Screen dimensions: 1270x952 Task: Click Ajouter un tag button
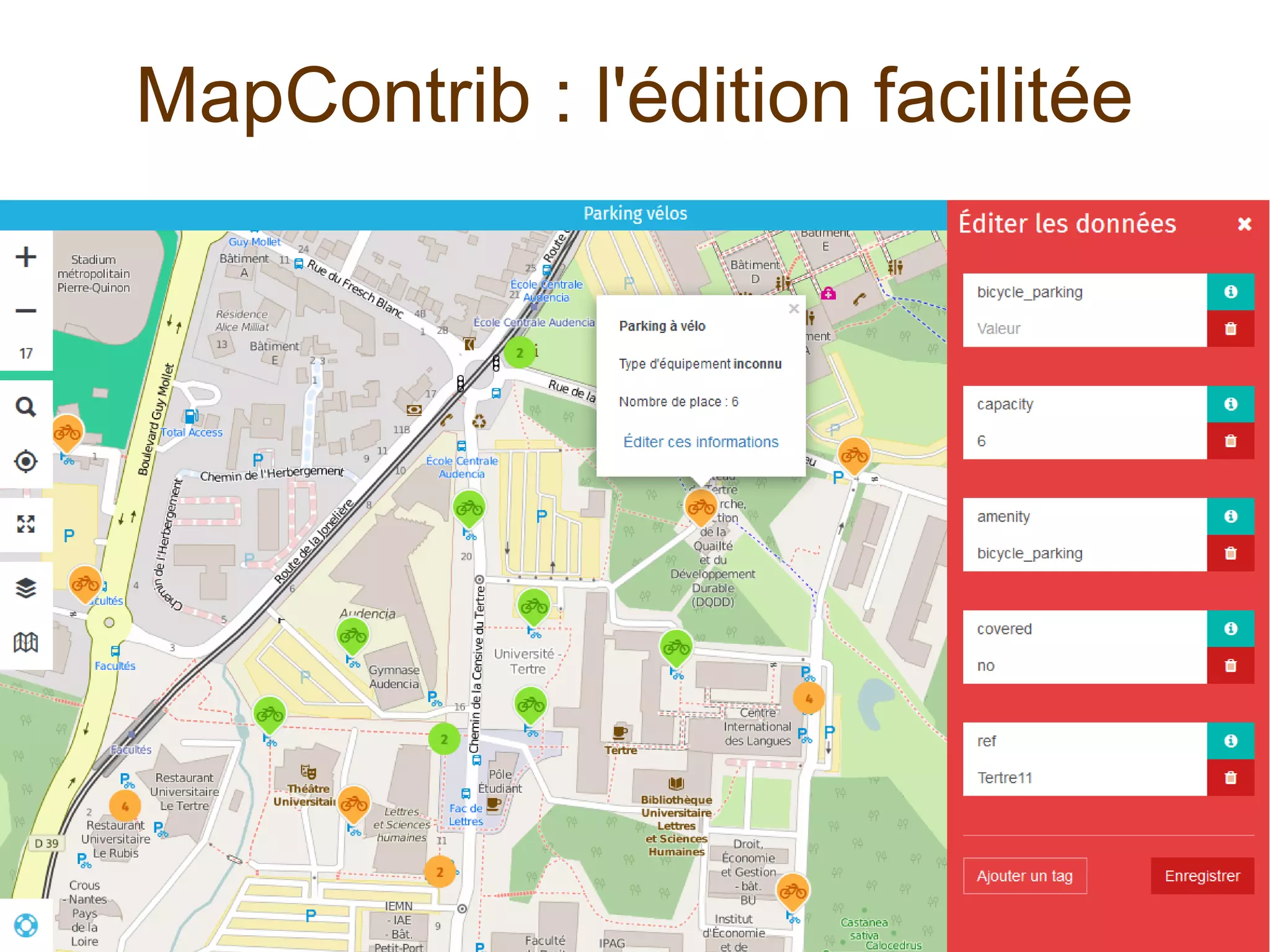click(1024, 876)
